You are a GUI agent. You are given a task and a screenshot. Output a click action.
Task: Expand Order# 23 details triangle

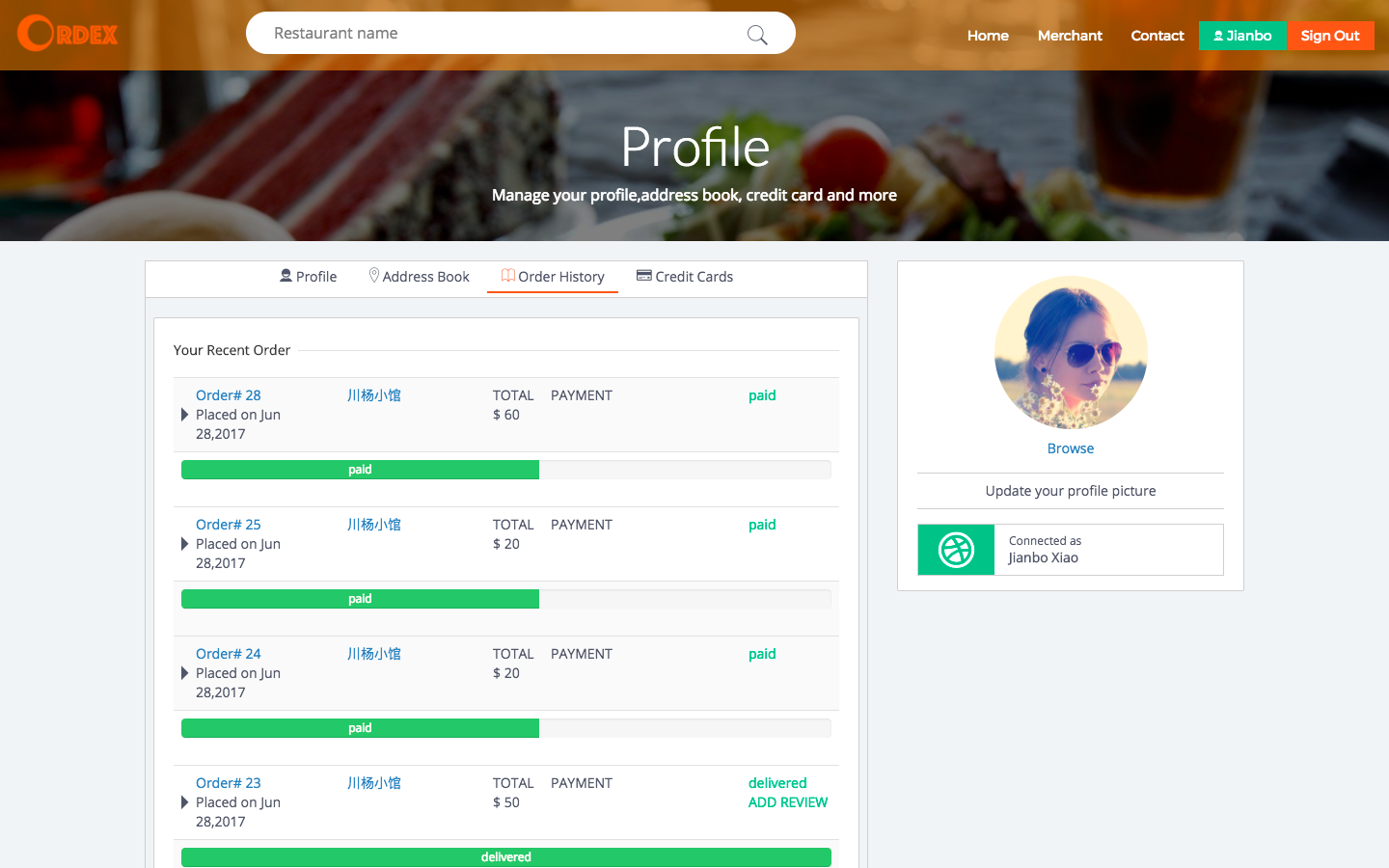click(184, 802)
